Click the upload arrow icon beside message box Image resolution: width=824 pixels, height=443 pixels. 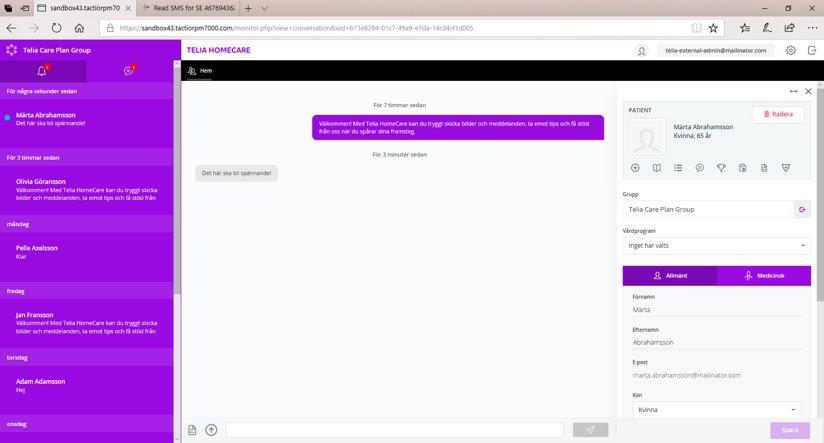pos(211,430)
